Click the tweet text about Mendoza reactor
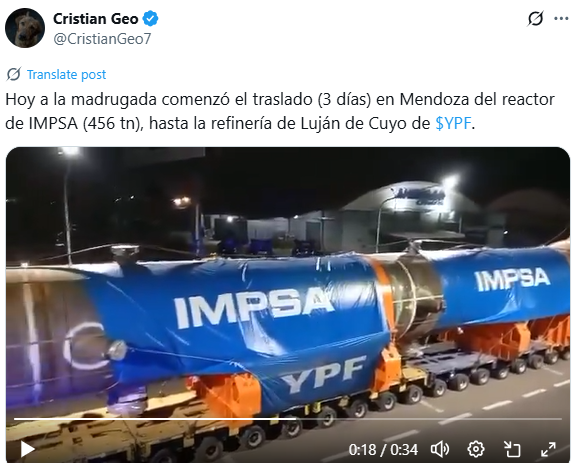 click(x=280, y=111)
